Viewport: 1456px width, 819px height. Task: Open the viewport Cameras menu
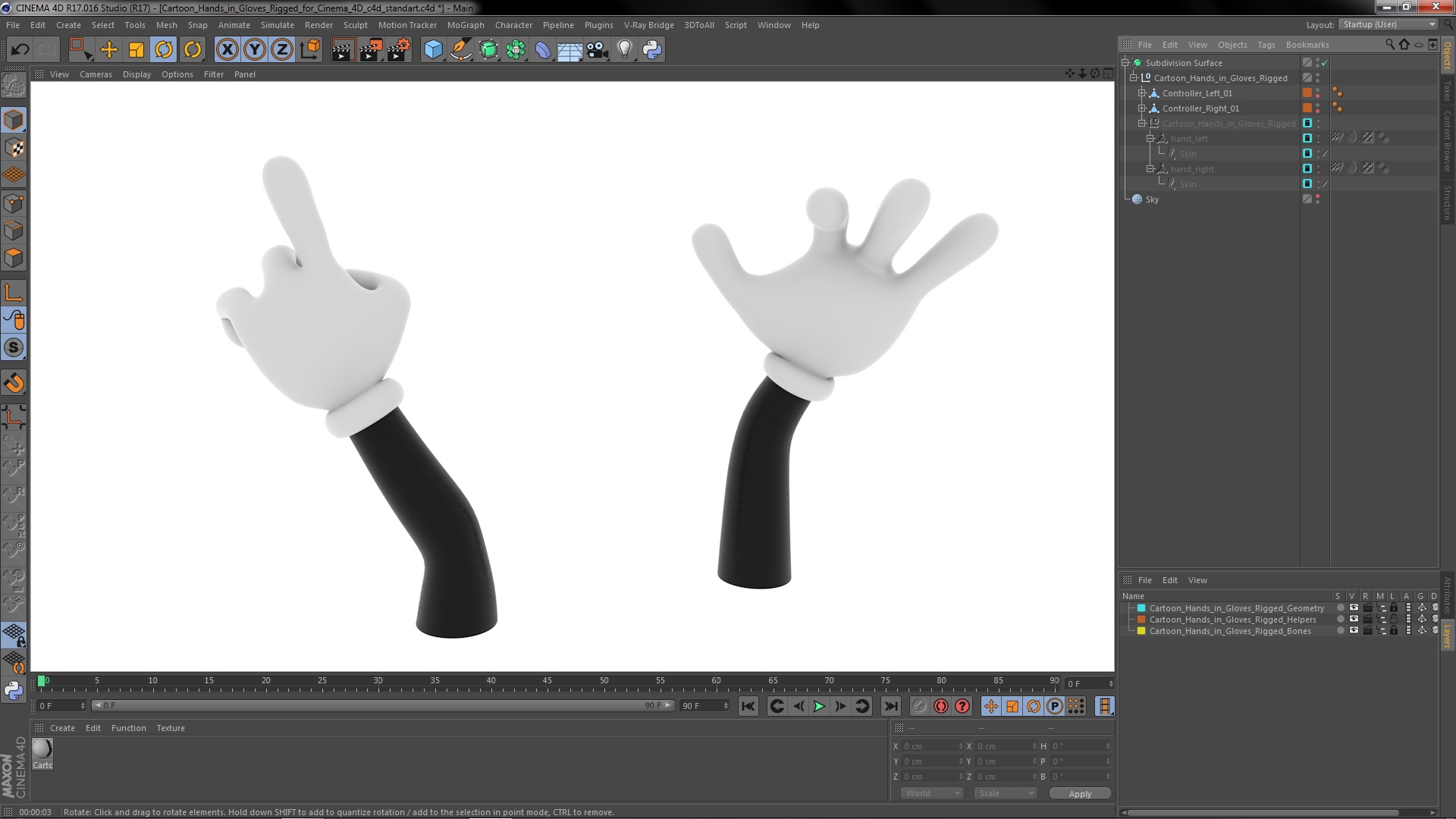tap(96, 74)
